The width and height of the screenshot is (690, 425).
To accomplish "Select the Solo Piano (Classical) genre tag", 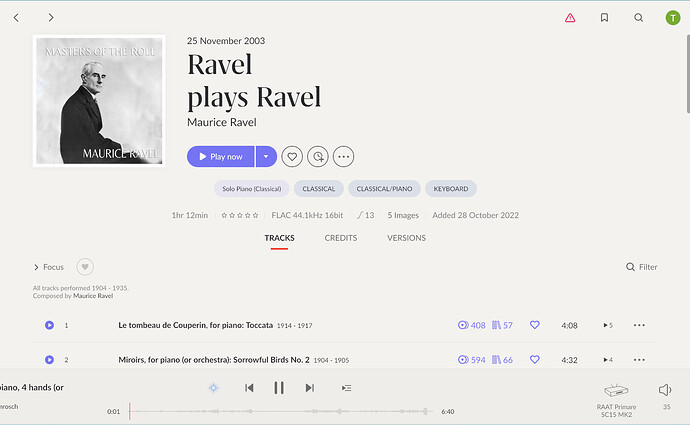I will point(251,188).
